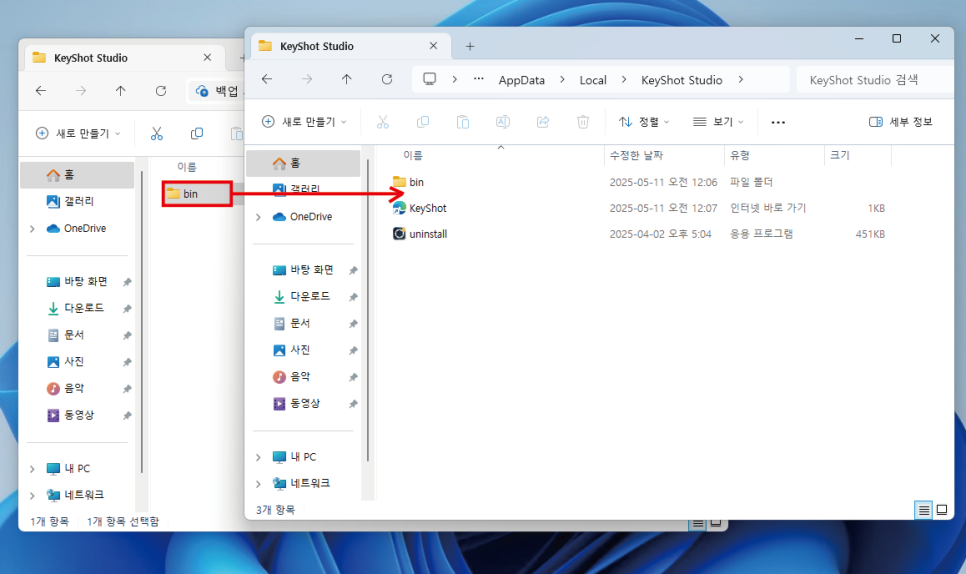This screenshot has height=574, width=966.
Task: Sort by the 수정한 날짜 column header
Action: point(636,155)
